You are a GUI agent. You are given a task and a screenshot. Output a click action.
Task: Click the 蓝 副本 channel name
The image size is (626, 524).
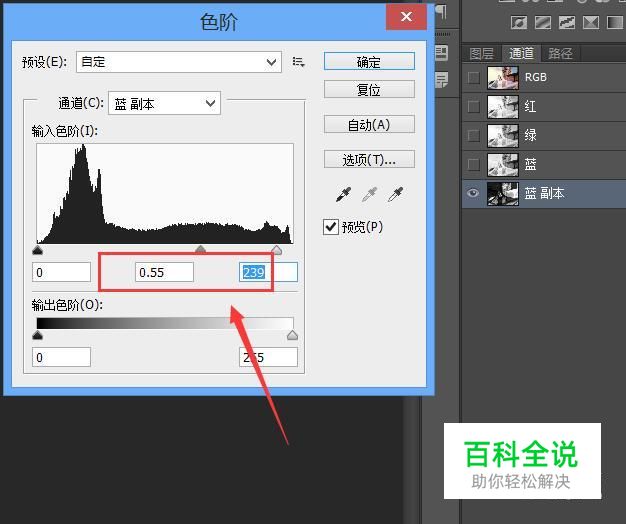544,194
